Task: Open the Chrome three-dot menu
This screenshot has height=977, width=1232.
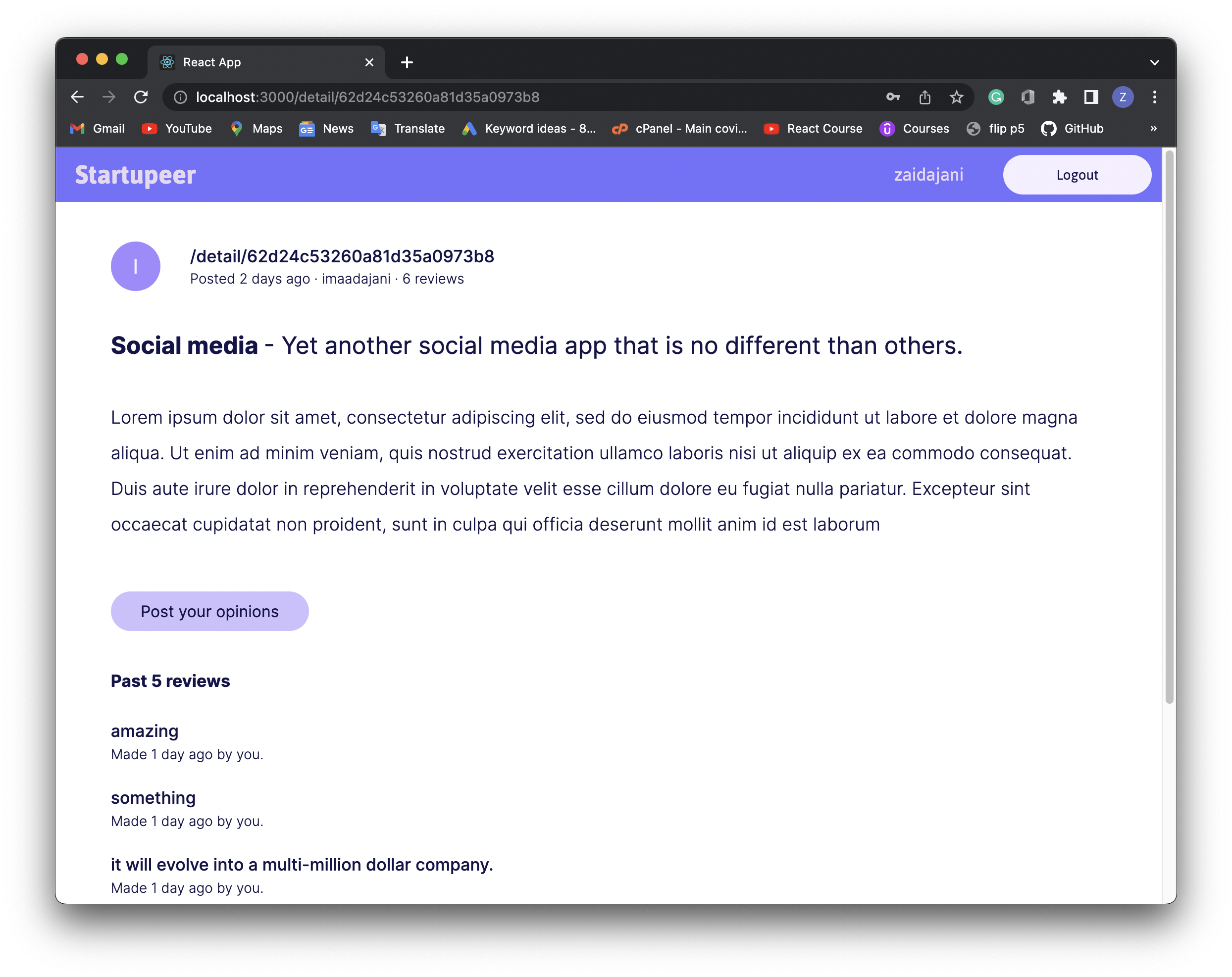Action: click(1154, 97)
